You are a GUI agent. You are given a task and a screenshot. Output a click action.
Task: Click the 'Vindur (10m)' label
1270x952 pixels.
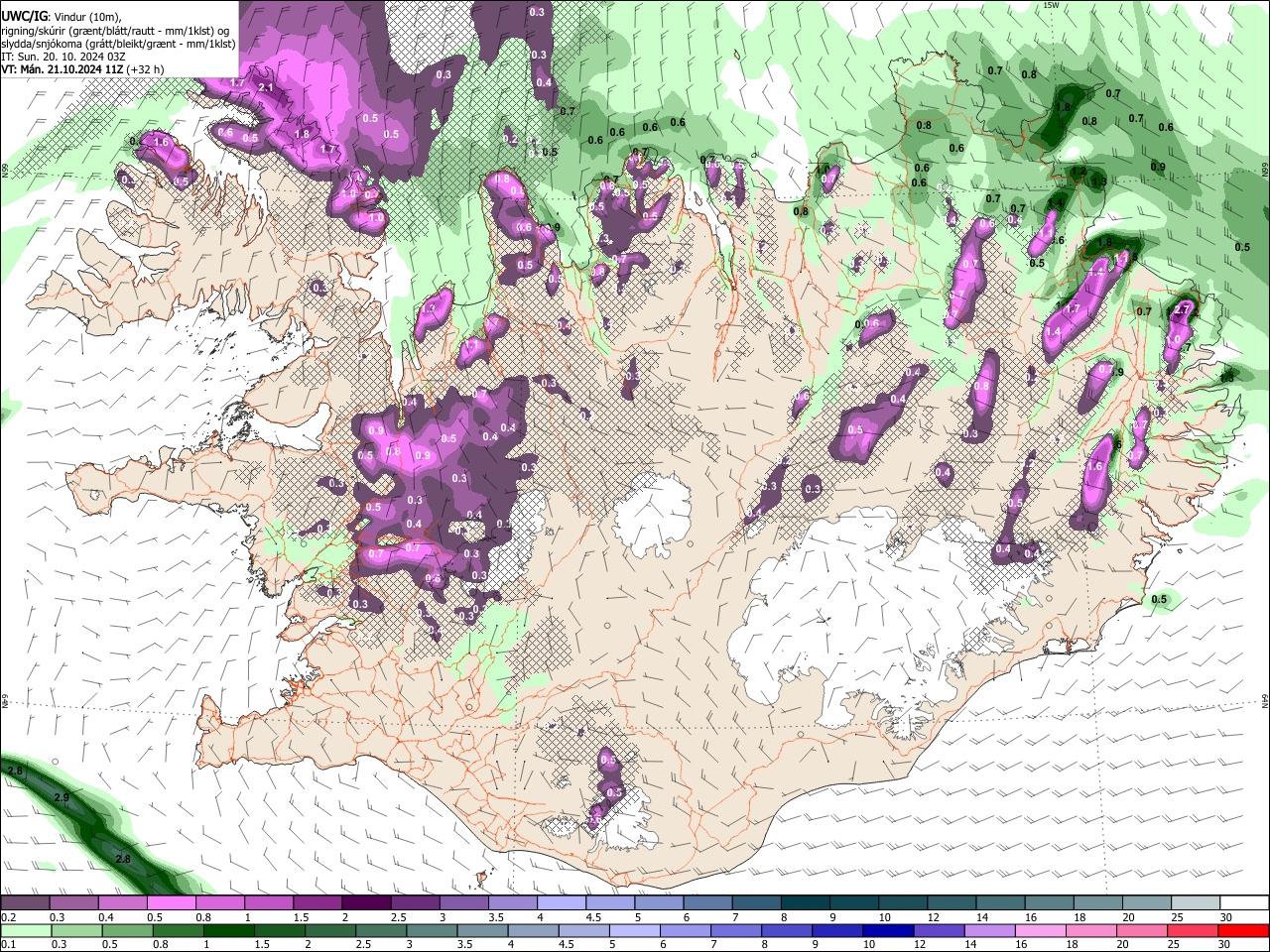88,16
